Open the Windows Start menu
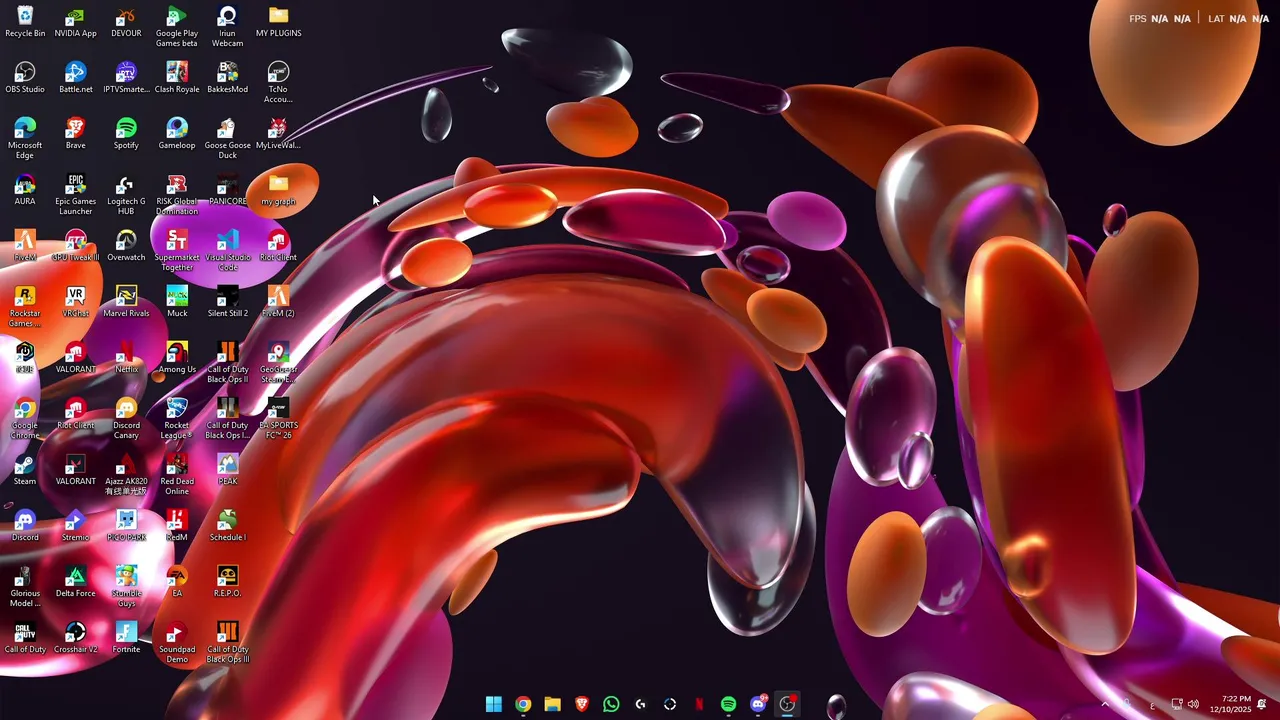 point(493,704)
